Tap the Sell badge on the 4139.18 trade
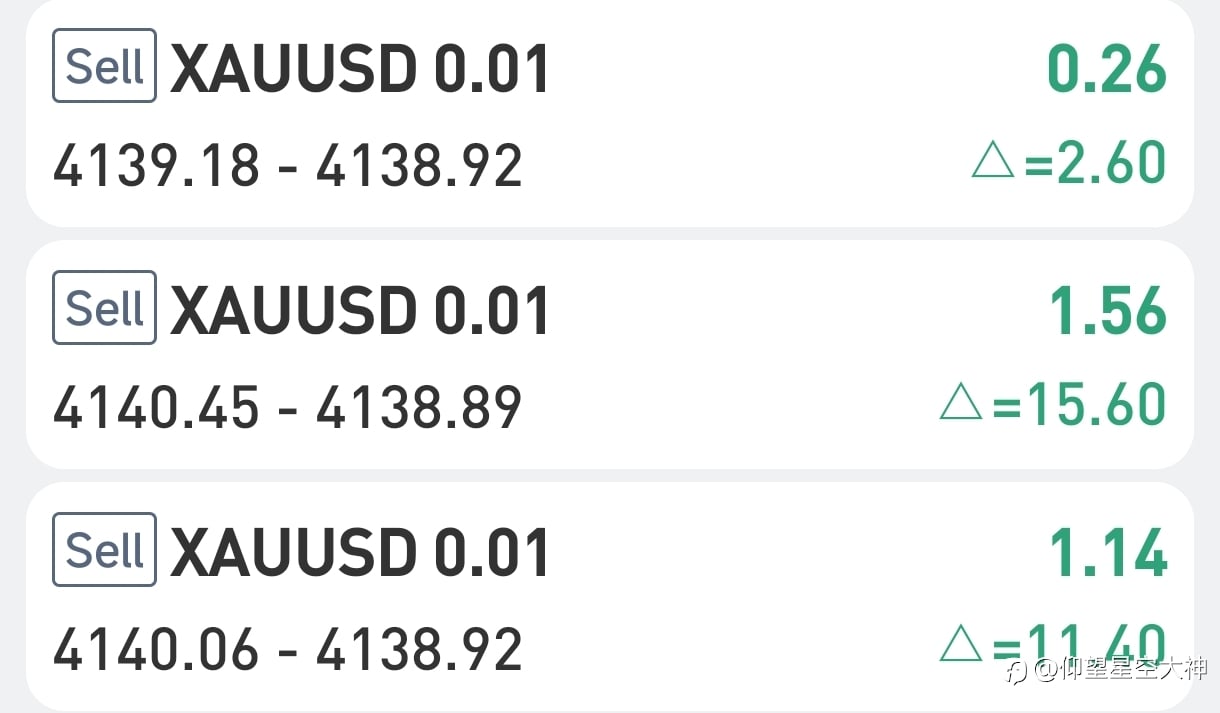Screen dimensions: 1220x713 pyautogui.click(x=104, y=66)
